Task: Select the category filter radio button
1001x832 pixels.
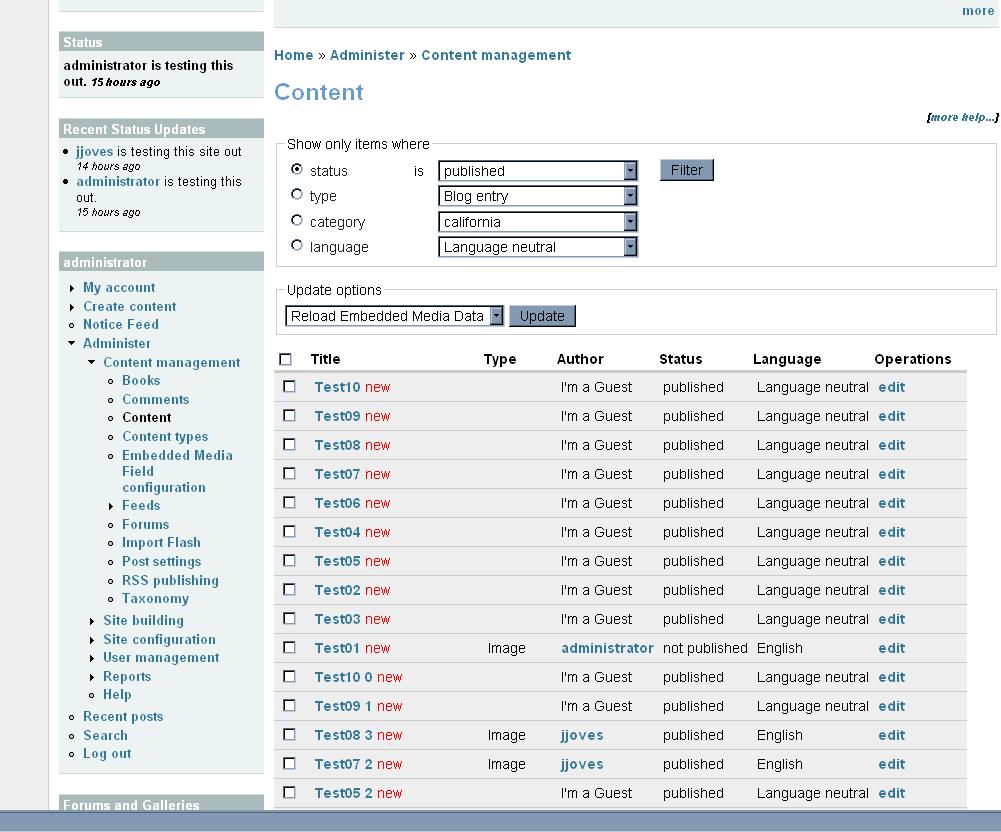Action: [296, 221]
